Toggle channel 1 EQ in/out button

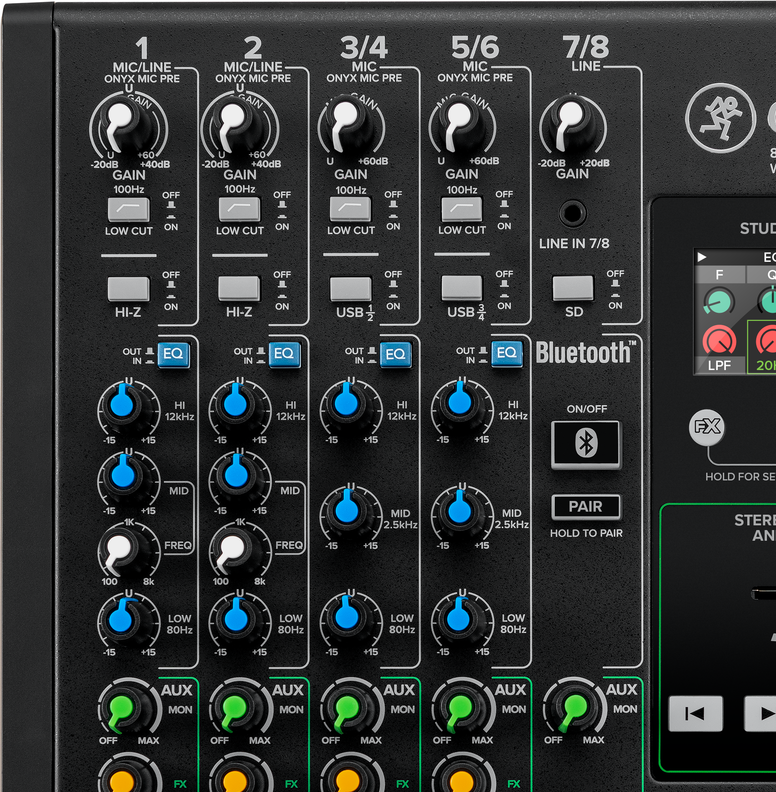click(172, 353)
